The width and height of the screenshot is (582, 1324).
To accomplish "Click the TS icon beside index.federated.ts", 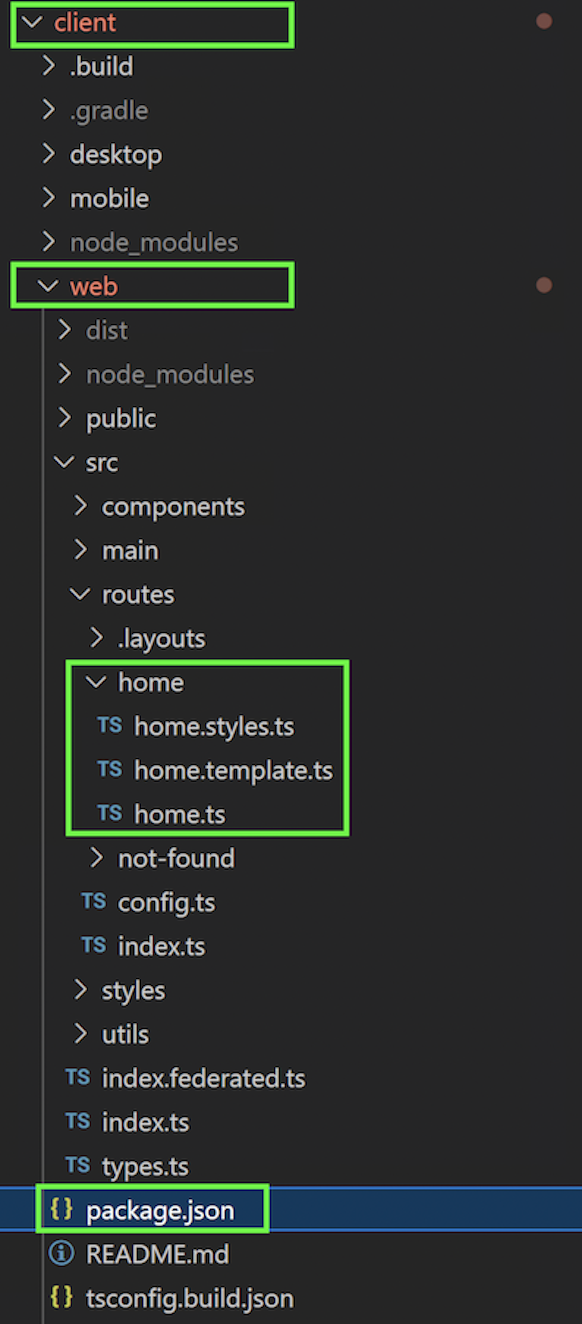I will (78, 1078).
